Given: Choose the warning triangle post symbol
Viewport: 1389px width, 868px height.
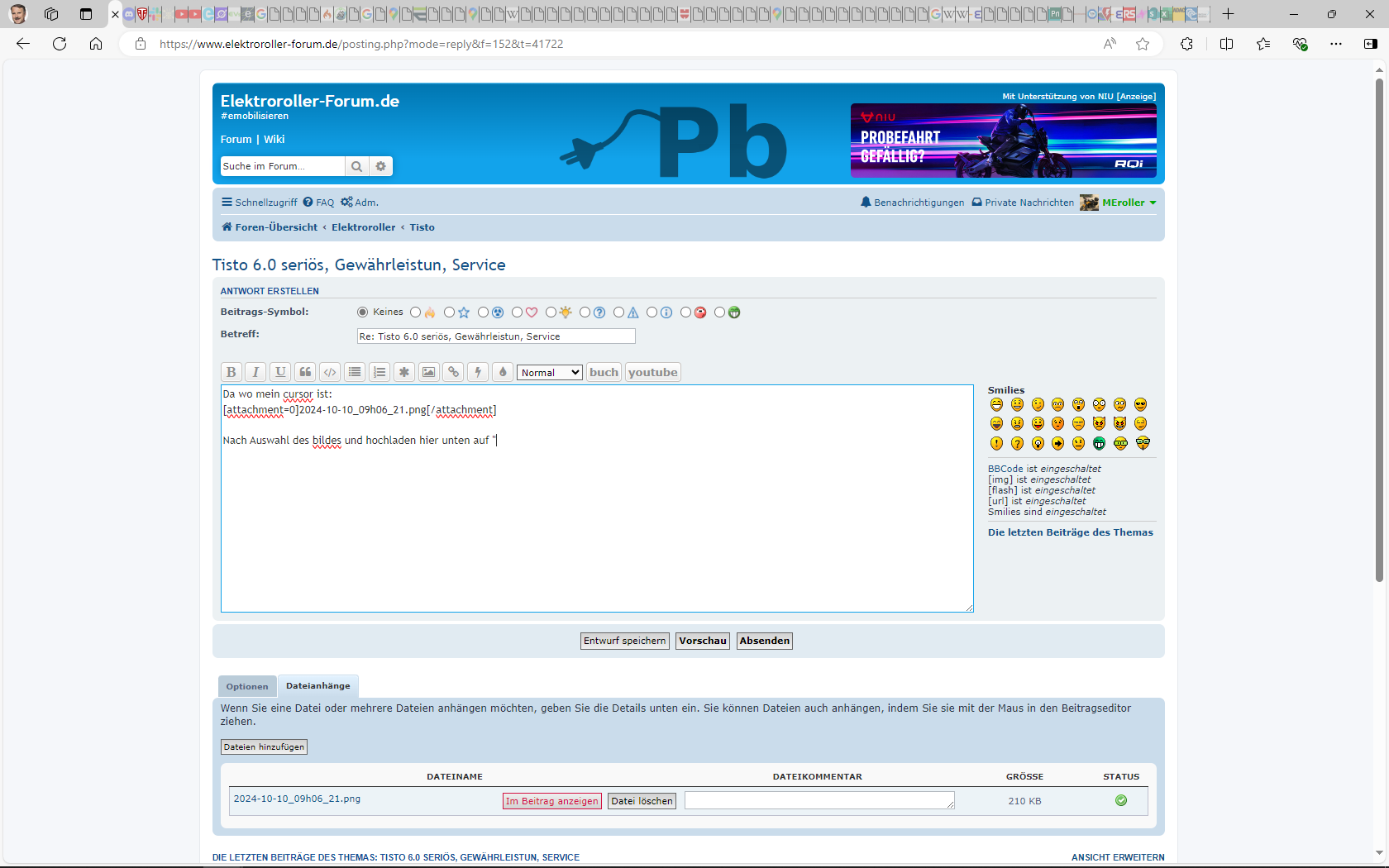Looking at the screenshot, I should click(x=619, y=312).
